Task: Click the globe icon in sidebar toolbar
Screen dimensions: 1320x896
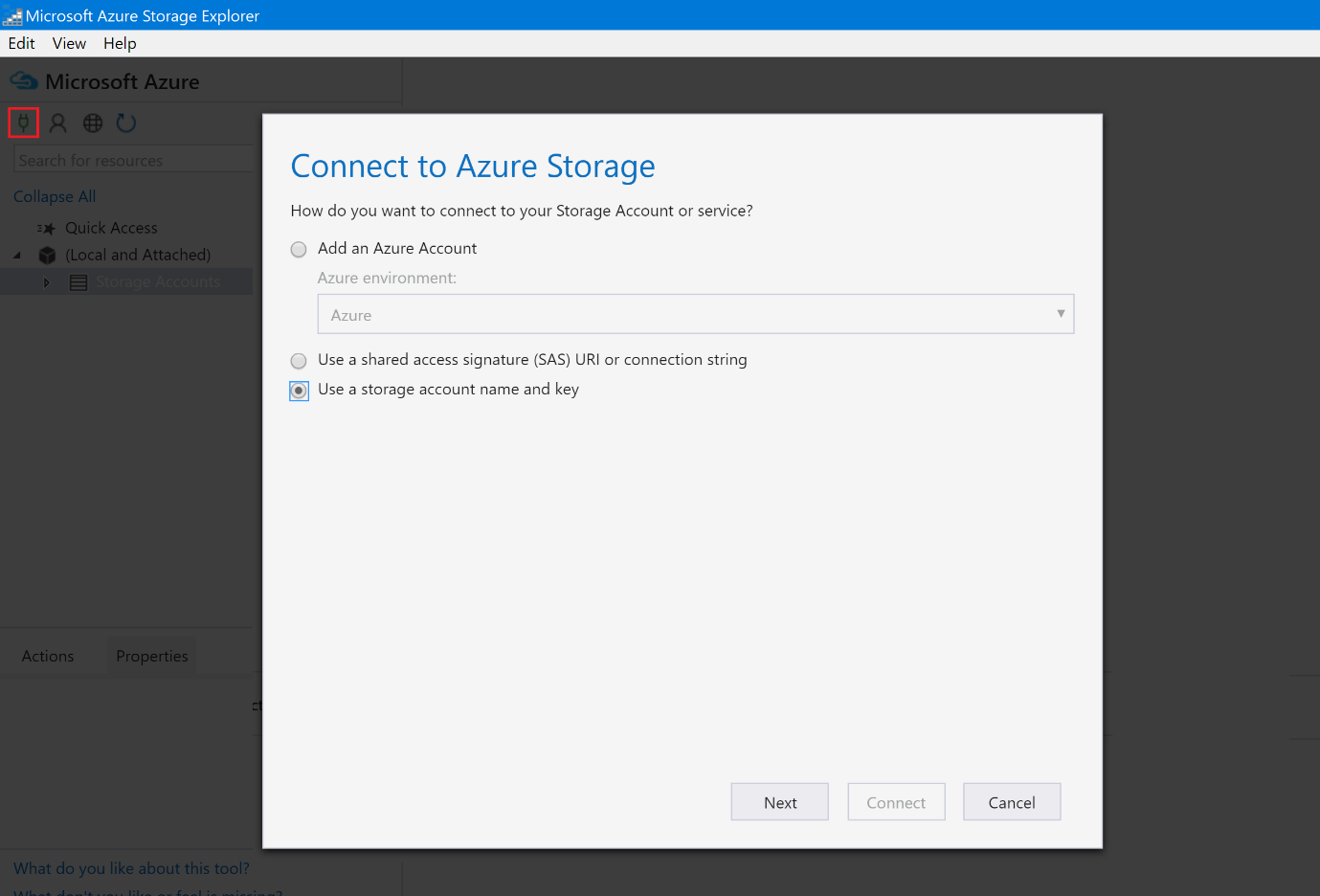Action: pyautogui.click(x=93, y=123)
